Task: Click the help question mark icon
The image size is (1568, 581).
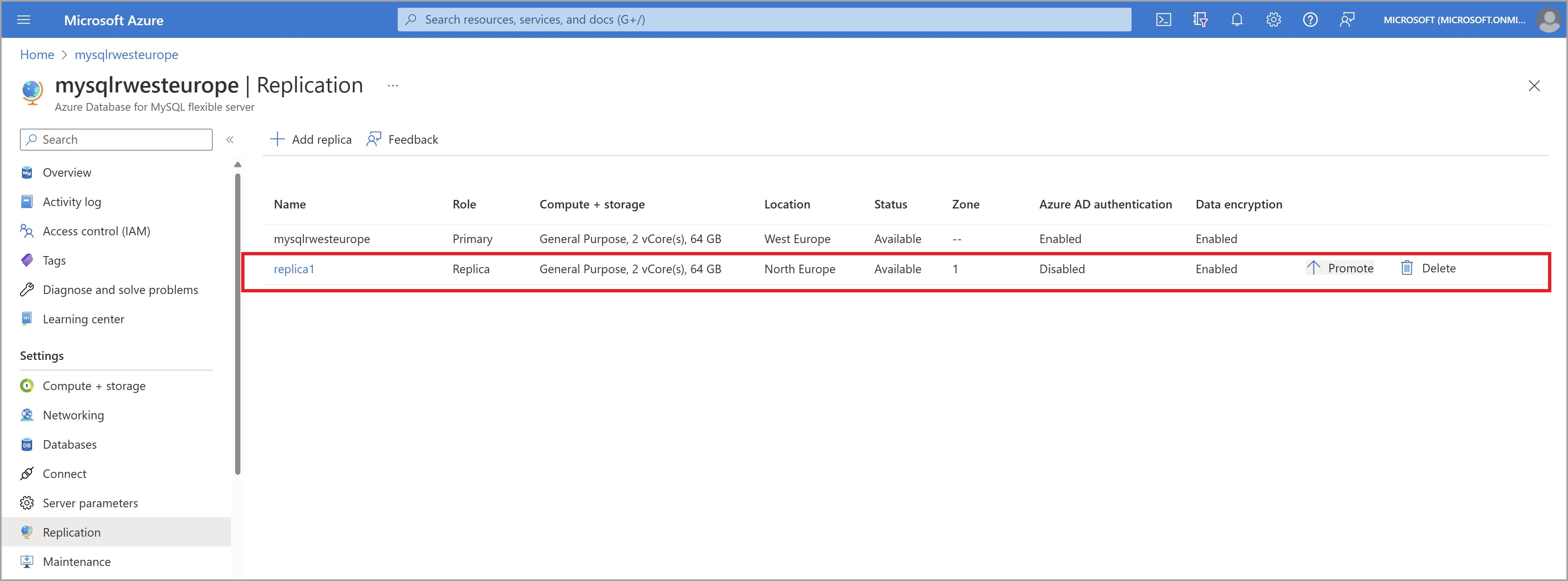Action: point(1310,20)
